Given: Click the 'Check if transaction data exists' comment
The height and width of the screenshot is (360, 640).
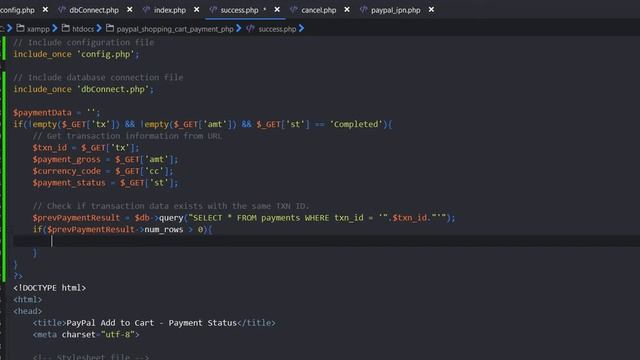Looking at the screenshot, I should click(171, 206).
